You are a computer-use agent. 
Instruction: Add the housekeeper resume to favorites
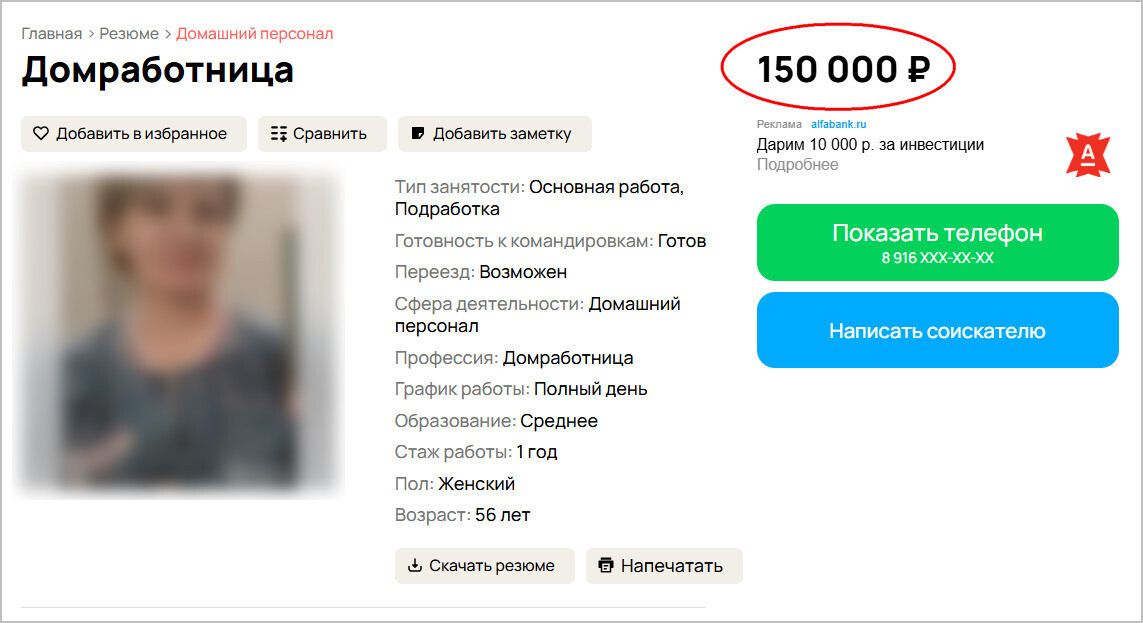pyautogui.click(x=134, y=134)
